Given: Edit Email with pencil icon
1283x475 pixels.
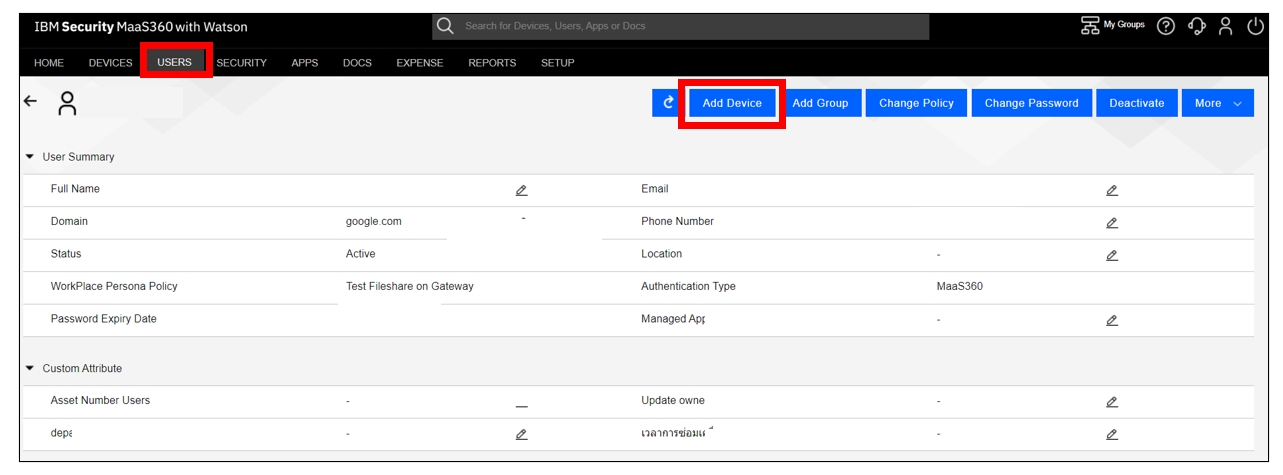Looking at the screenshot, I should pos(1112,190).
